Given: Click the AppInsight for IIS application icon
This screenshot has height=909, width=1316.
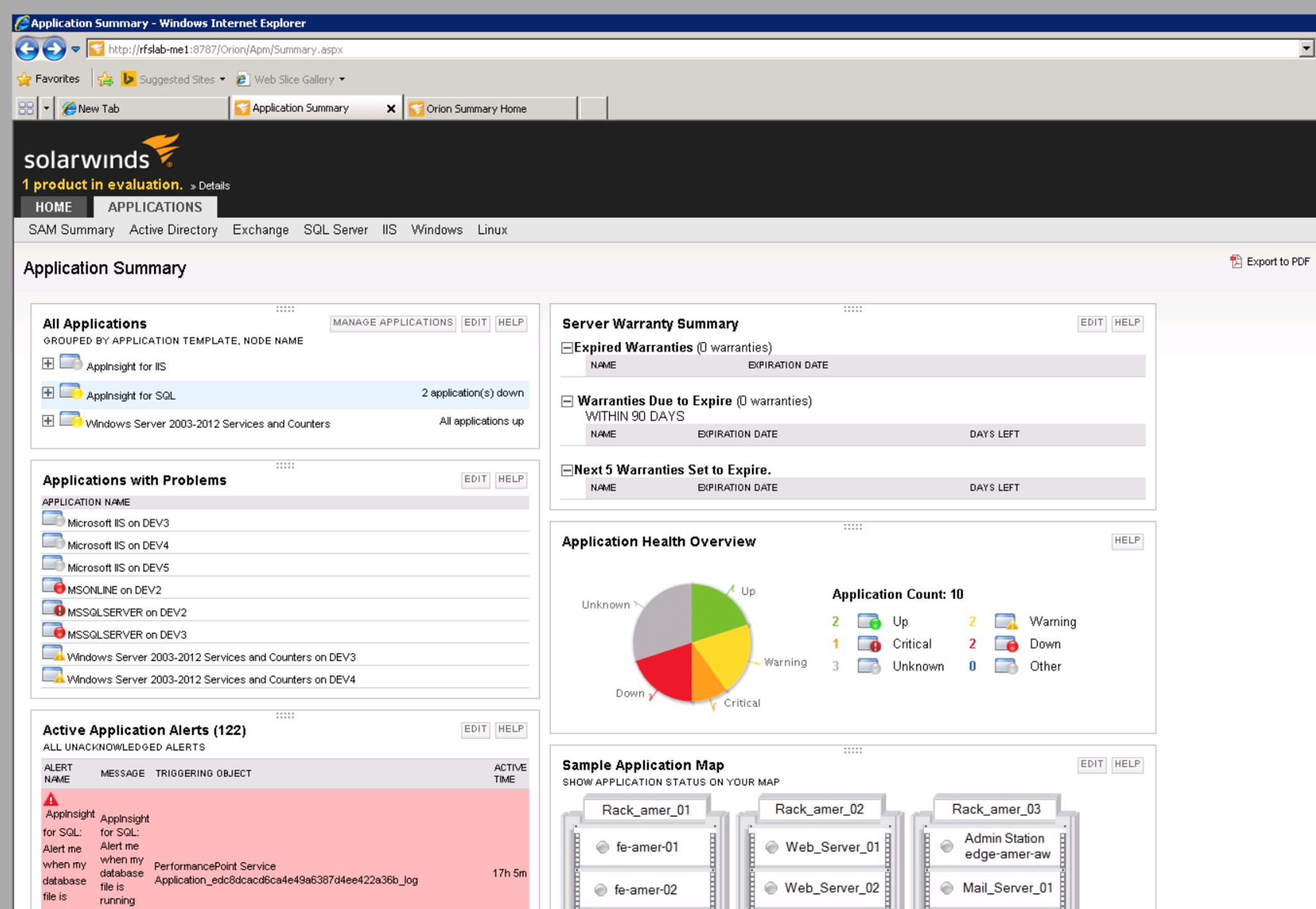Looking at the screenshot, I should (x=71, y=363).
